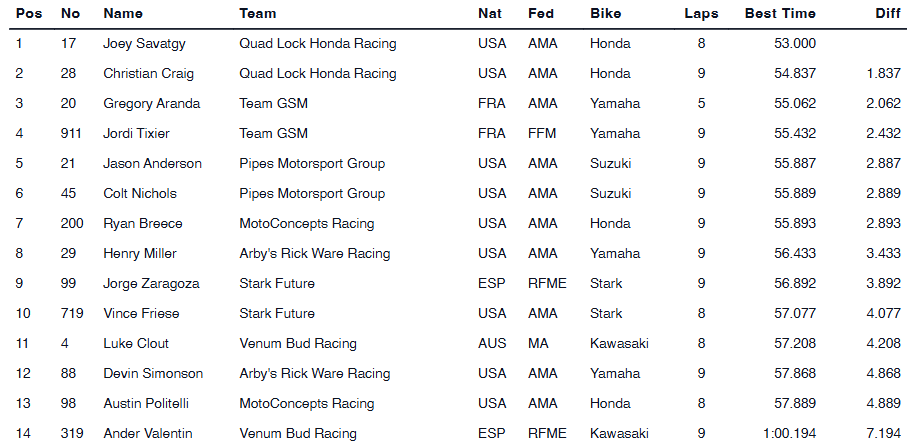Image resolution: width=915 pixels, height=448 pixels.
Task: Select Luke Clout in the results
Action: click(134, 344)
